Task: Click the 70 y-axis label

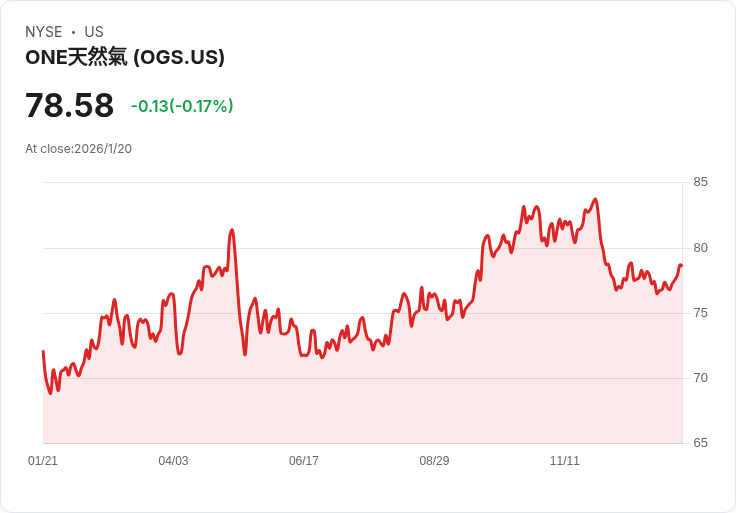Action: point(701,378)
